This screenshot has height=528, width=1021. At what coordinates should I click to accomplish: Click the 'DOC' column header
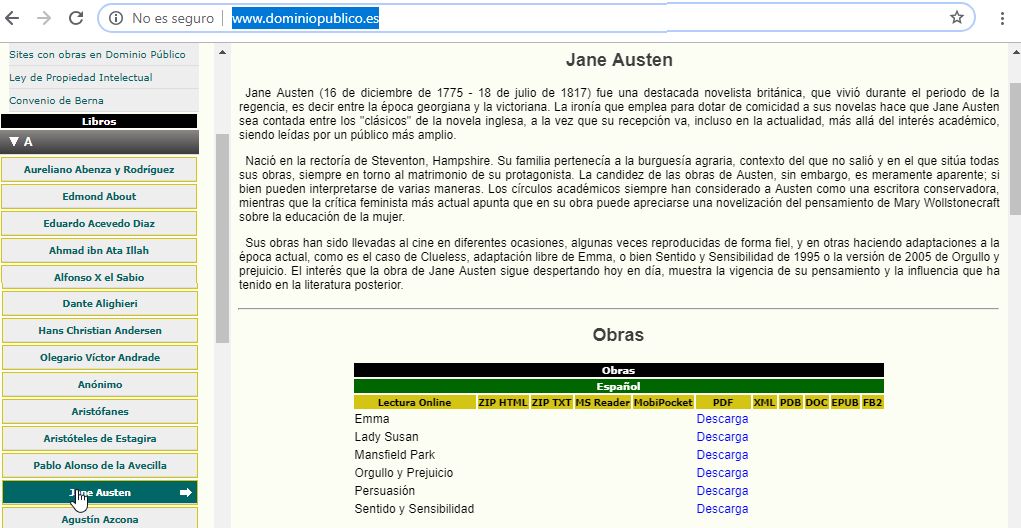coord(817,402)
